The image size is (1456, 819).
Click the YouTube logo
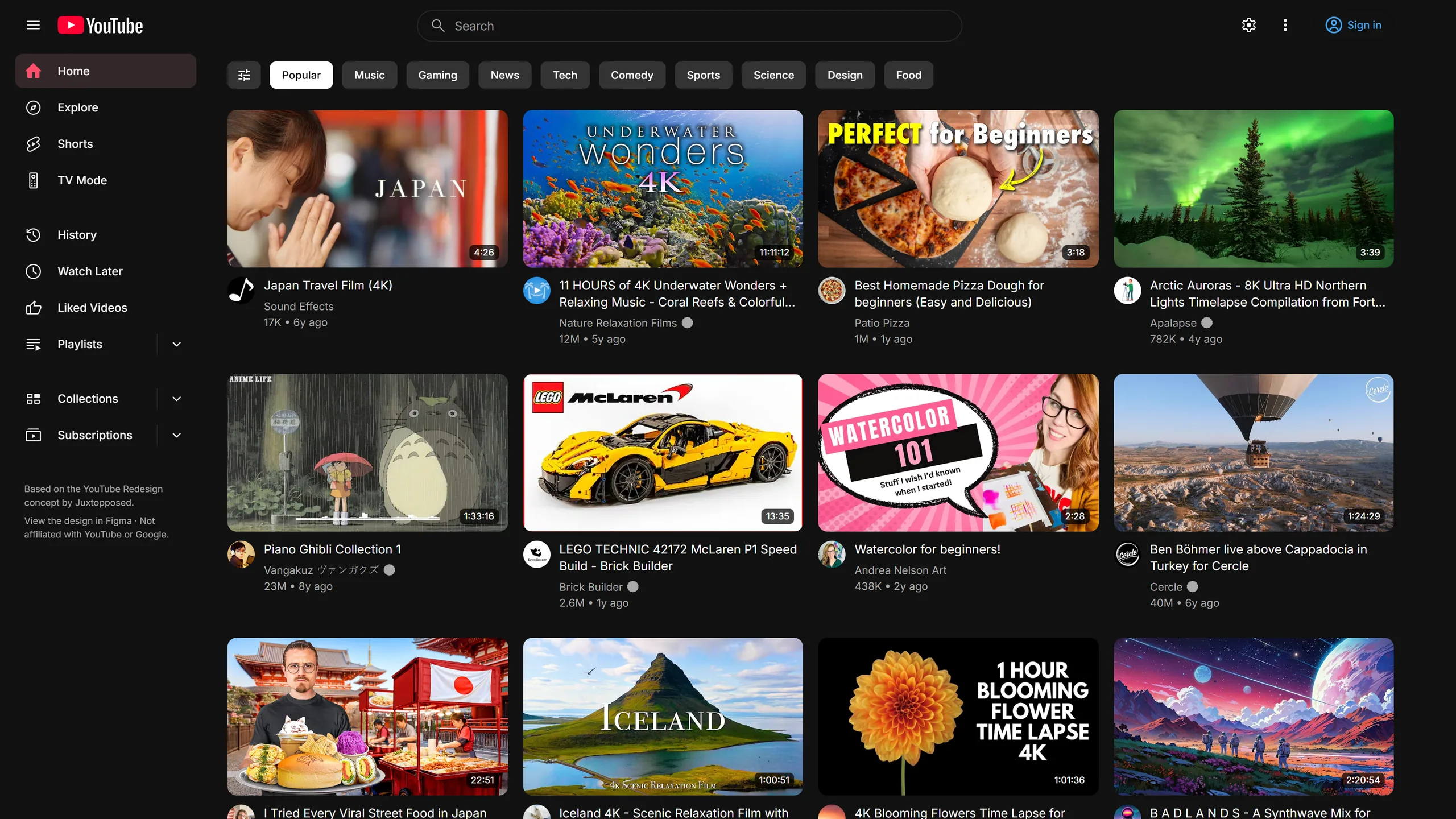[x=100, y=26]
